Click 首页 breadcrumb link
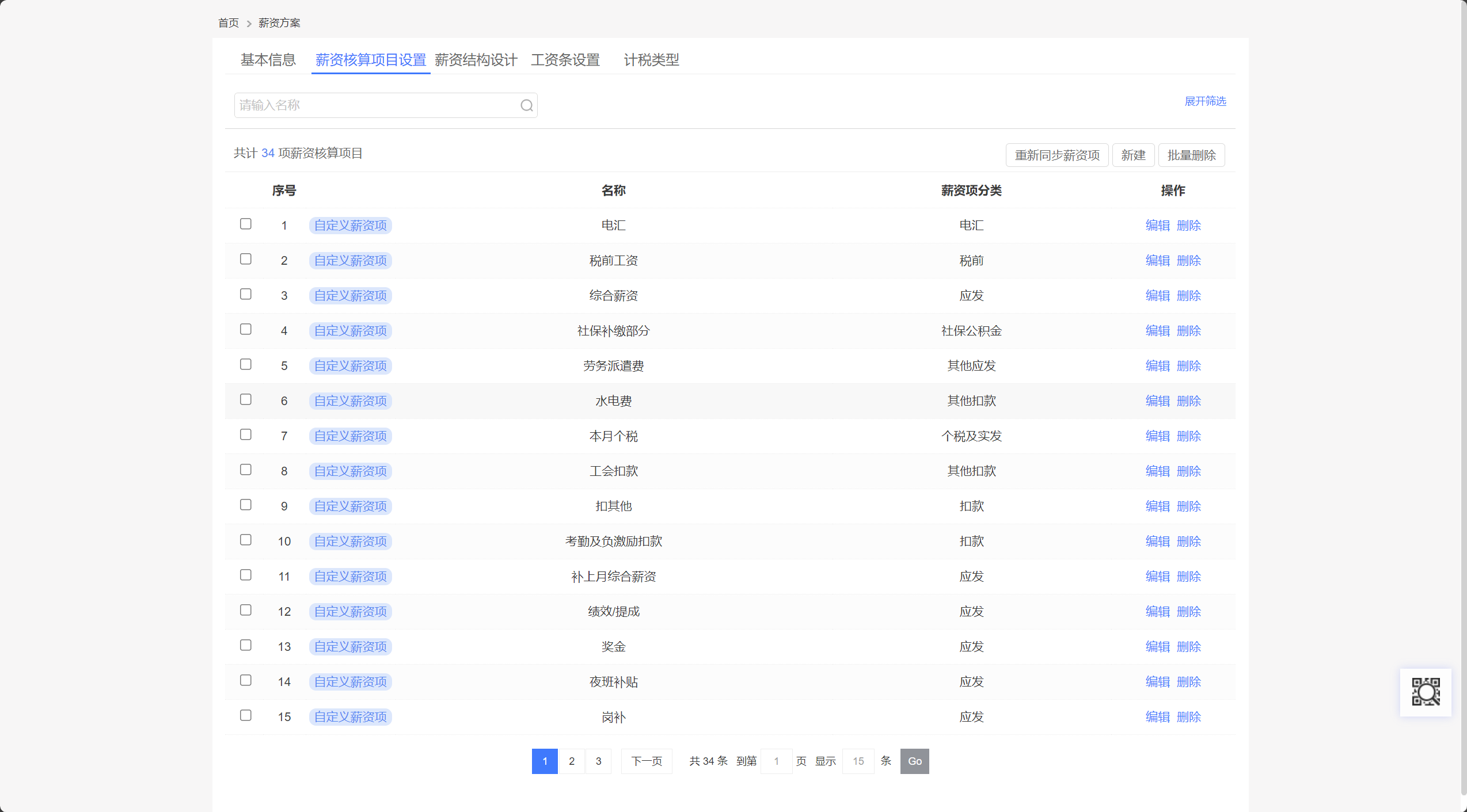 pyautogui.click(x=228, y=23)
